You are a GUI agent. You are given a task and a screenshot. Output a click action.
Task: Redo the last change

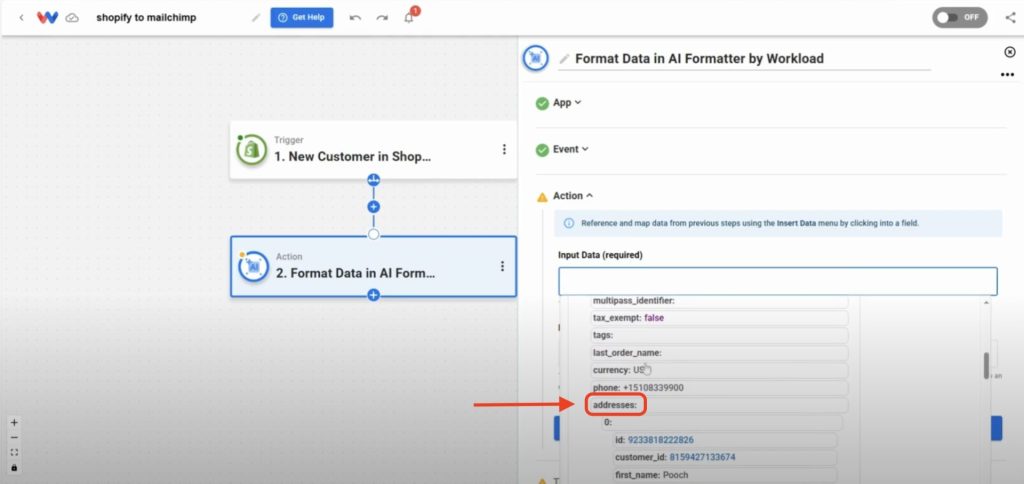click(x=382, y=18)
